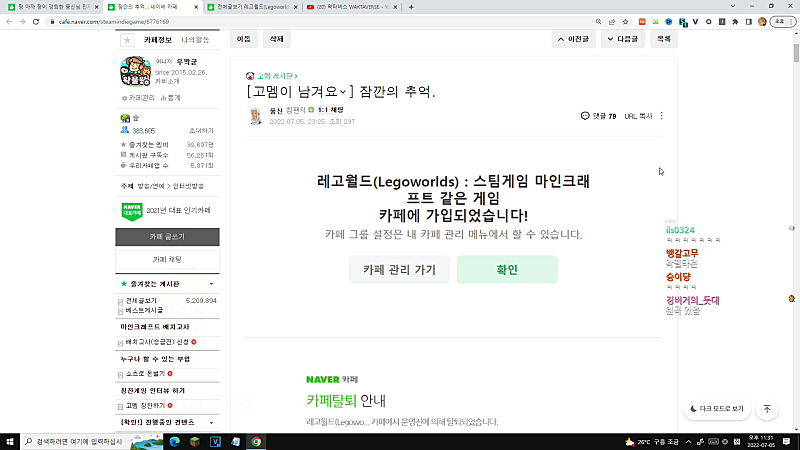
Task: Go to the previous post with 이전글
Action: point(573,39)
